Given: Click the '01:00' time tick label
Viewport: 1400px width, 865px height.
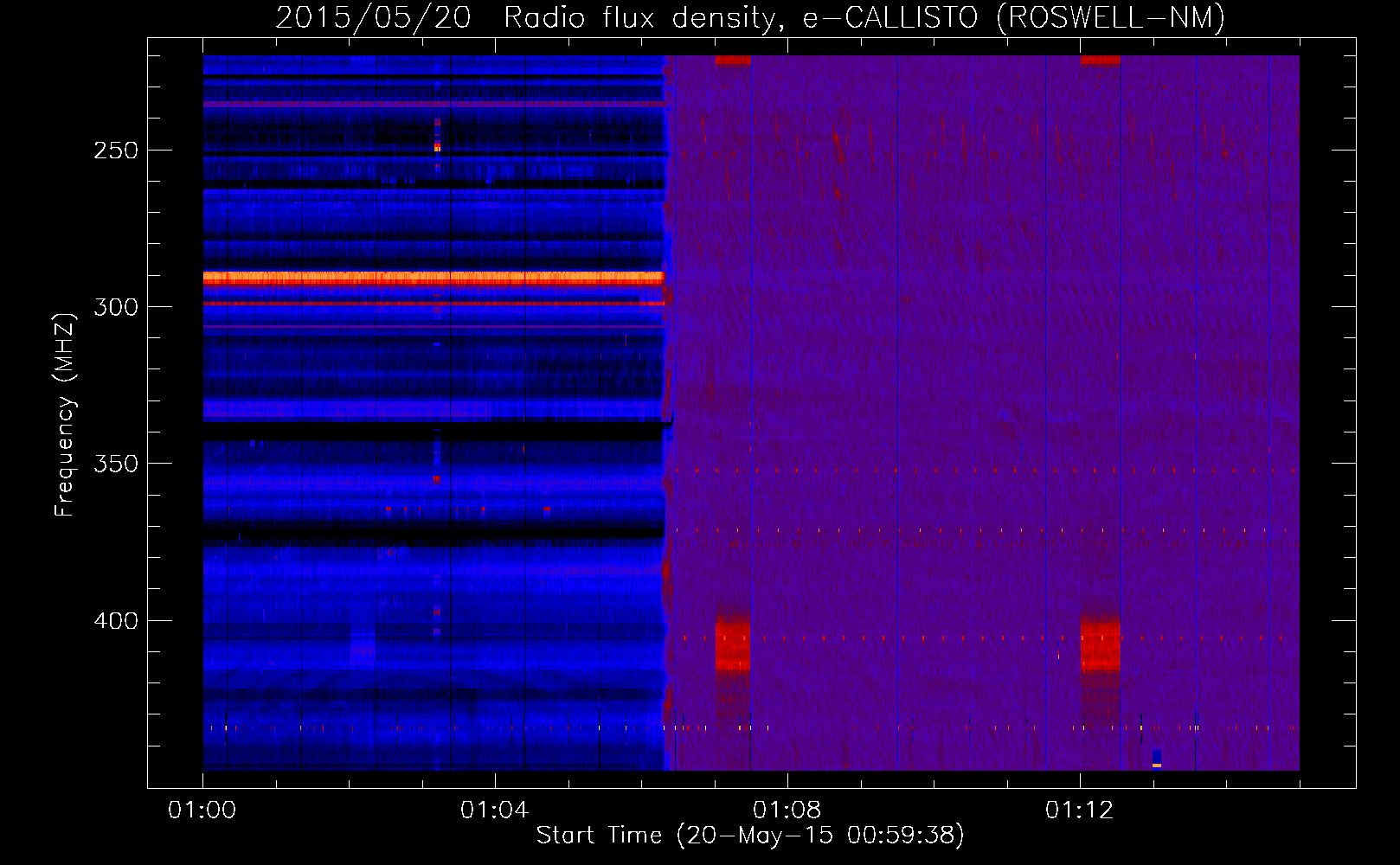Looking at the screenshot, I should [x=202, y=811].
